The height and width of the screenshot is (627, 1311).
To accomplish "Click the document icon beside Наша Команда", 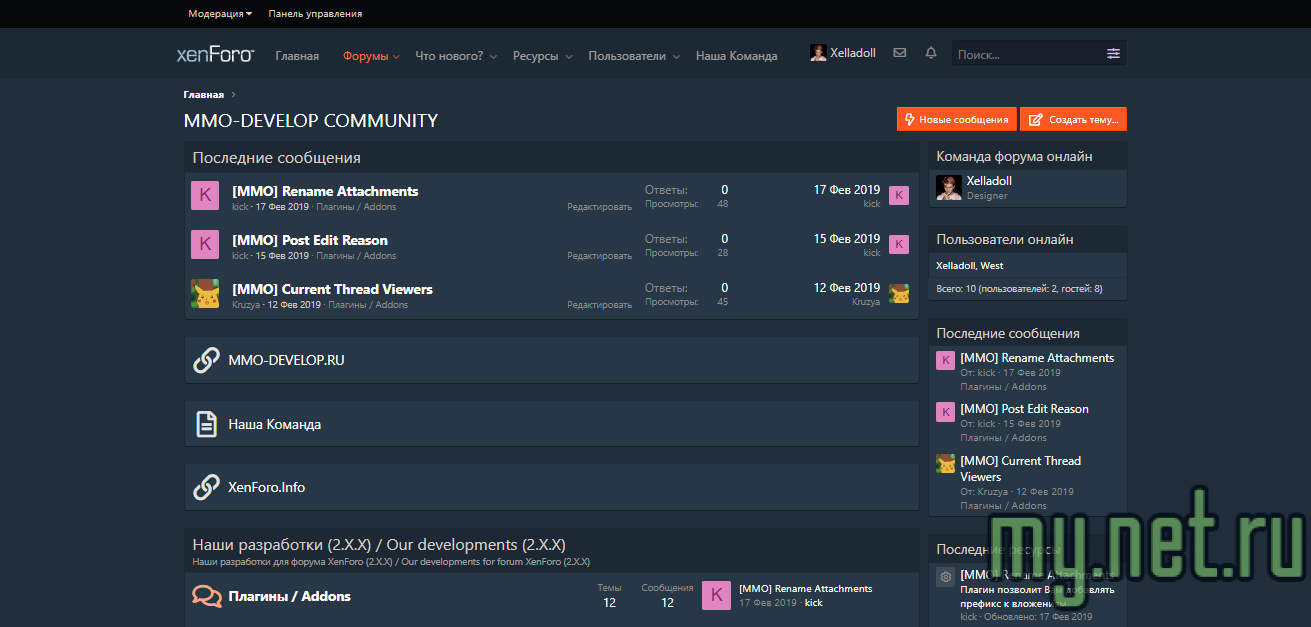I will click(x=206, y=423).
